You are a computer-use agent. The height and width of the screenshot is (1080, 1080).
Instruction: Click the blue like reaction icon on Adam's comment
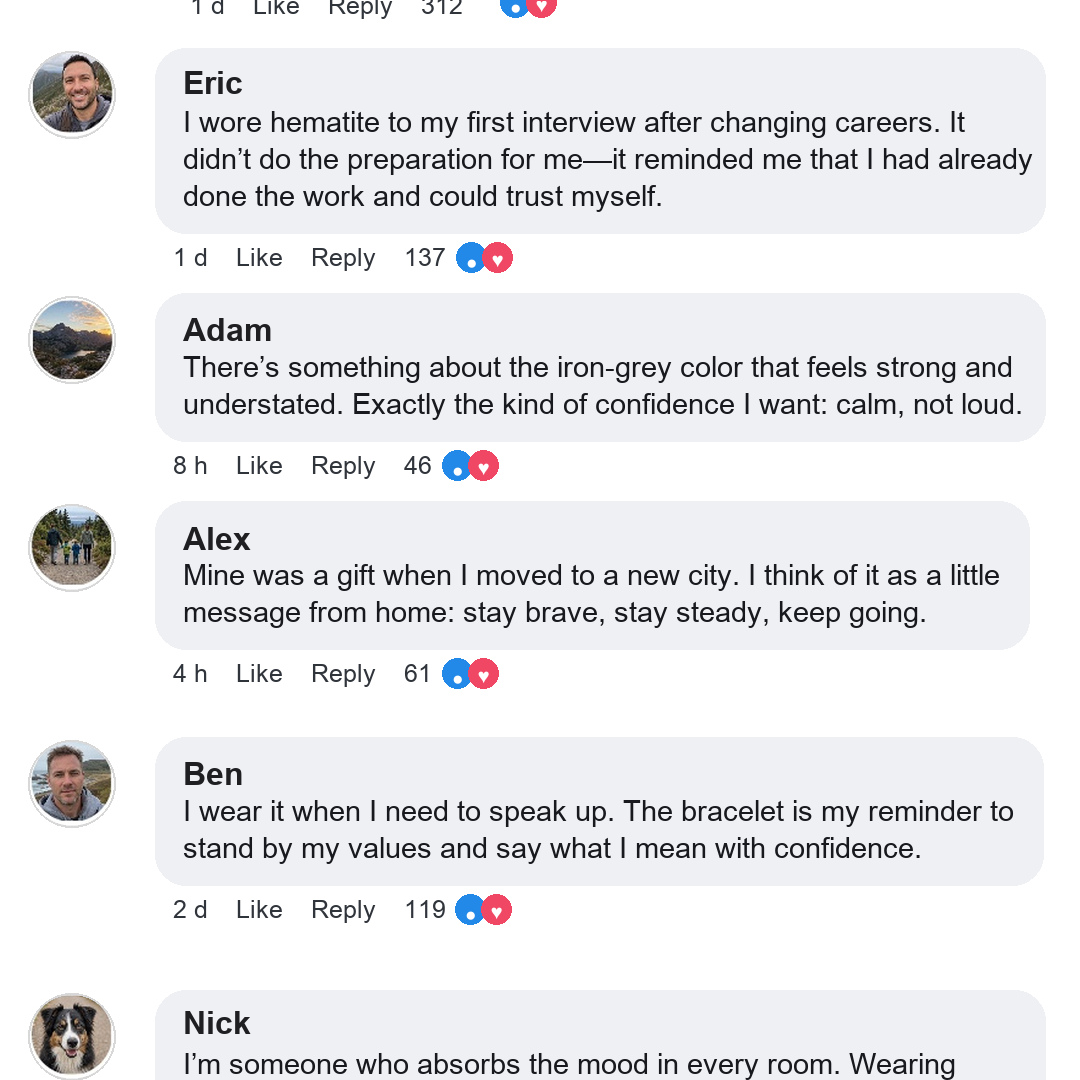[x=457, y=466]
